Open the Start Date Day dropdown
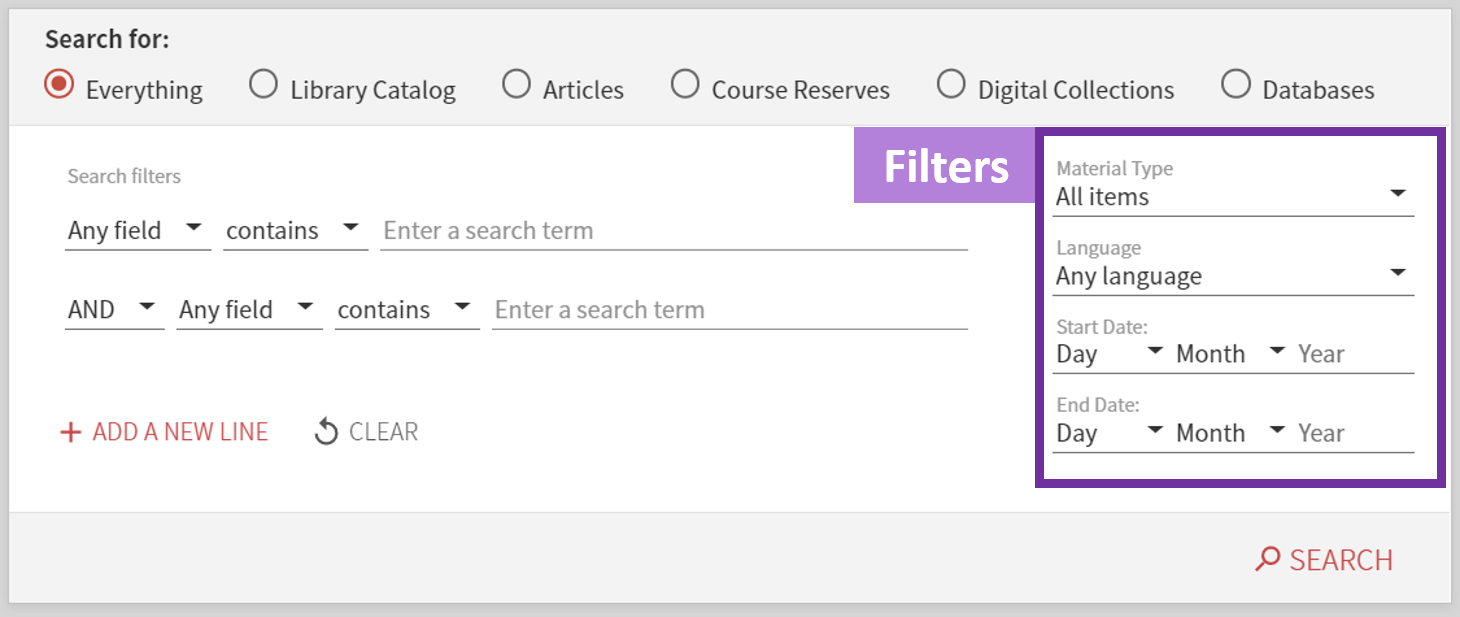This screenshot has width=1460, height=617. [1110, 354]
